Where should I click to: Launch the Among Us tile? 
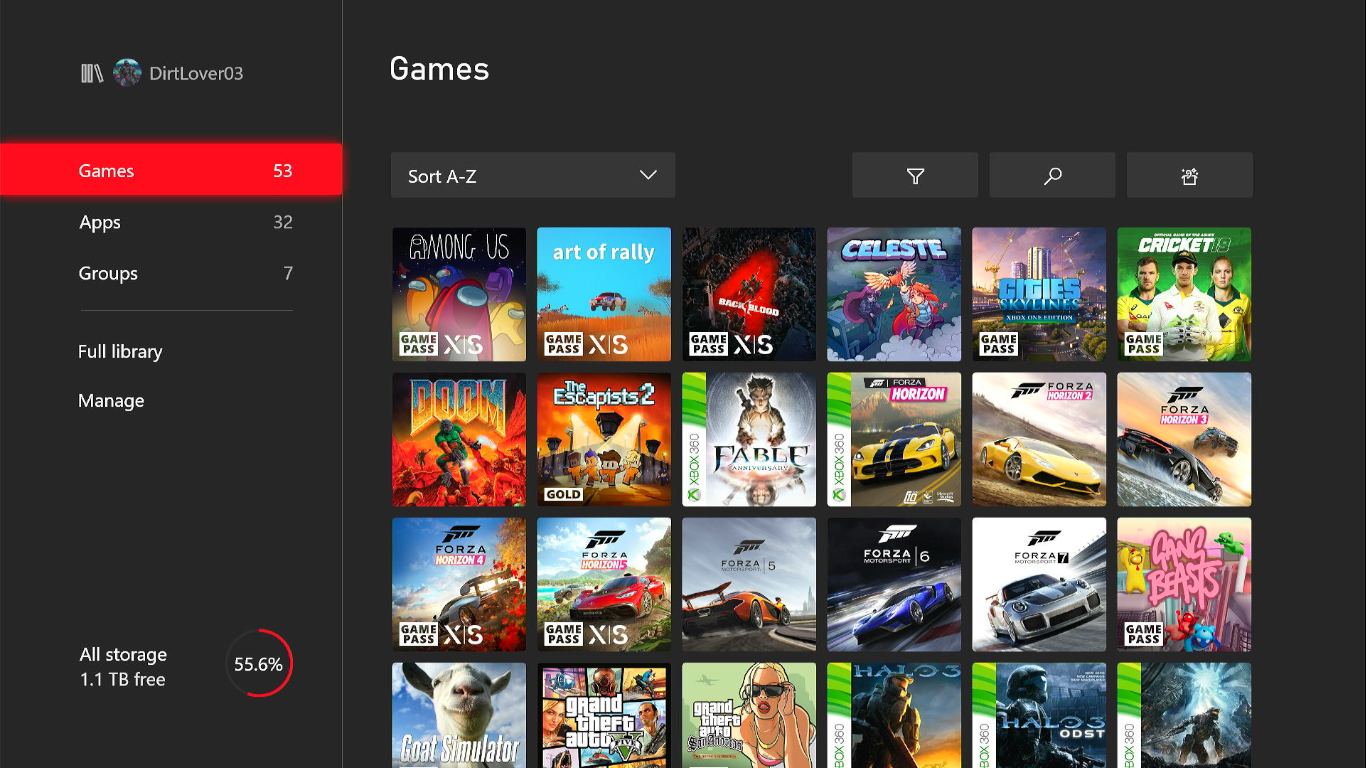tap(459, 294)
